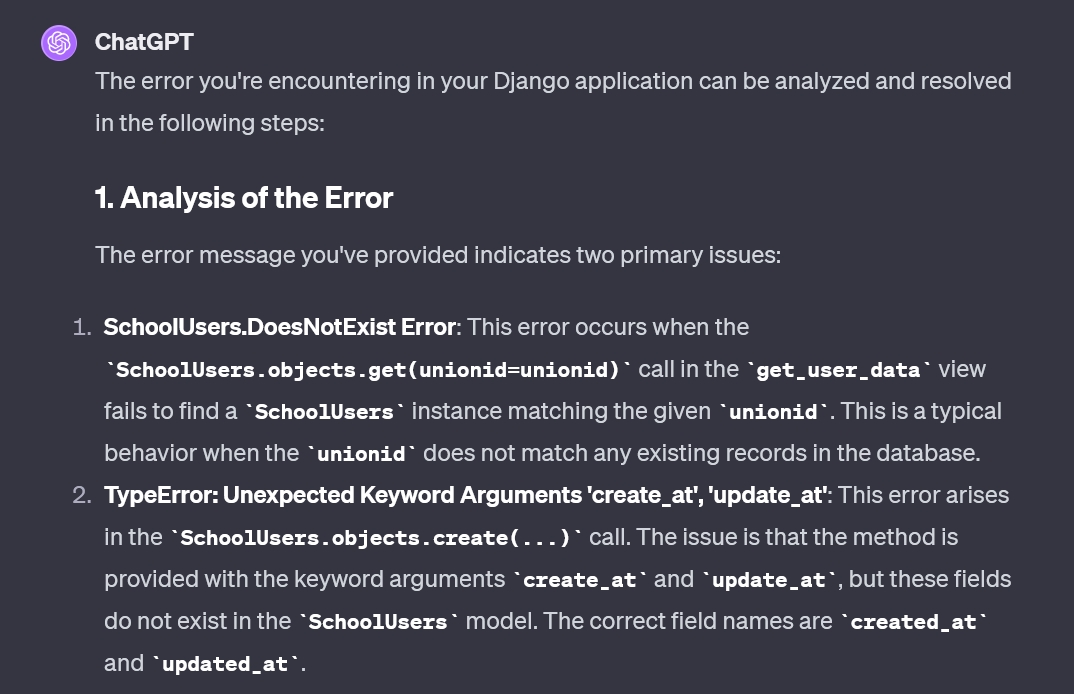Click the created_at inline code snippet

[x=914, y=622]
